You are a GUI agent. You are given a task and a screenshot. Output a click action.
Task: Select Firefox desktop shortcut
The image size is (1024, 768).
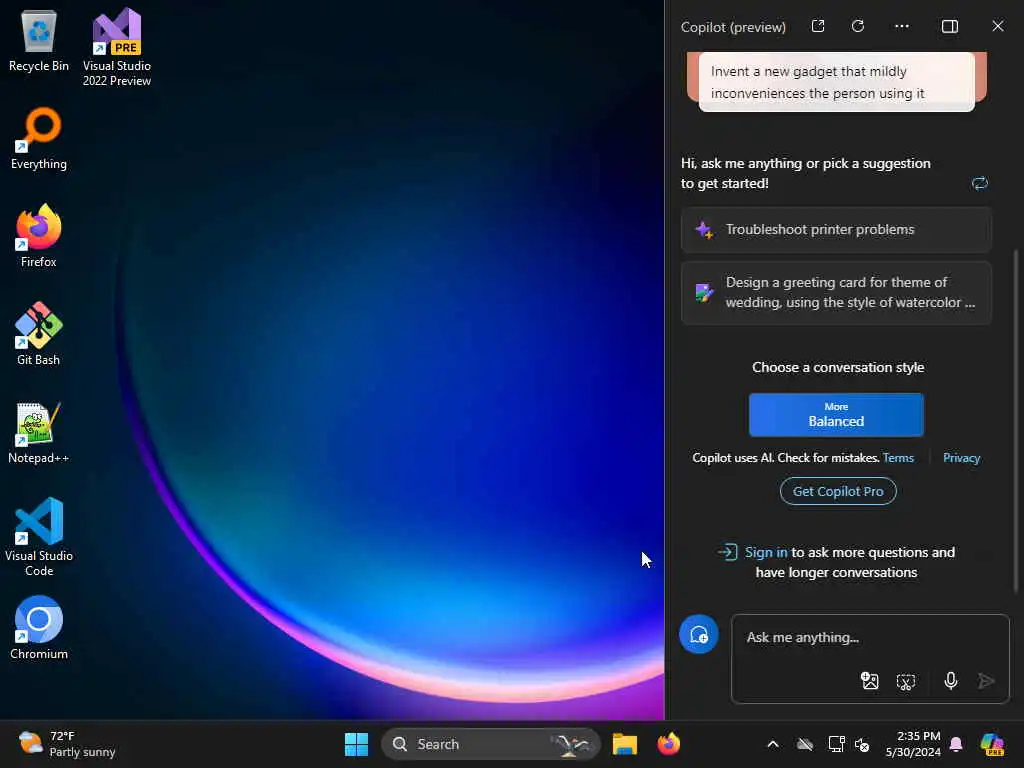(x=39, y=236)
